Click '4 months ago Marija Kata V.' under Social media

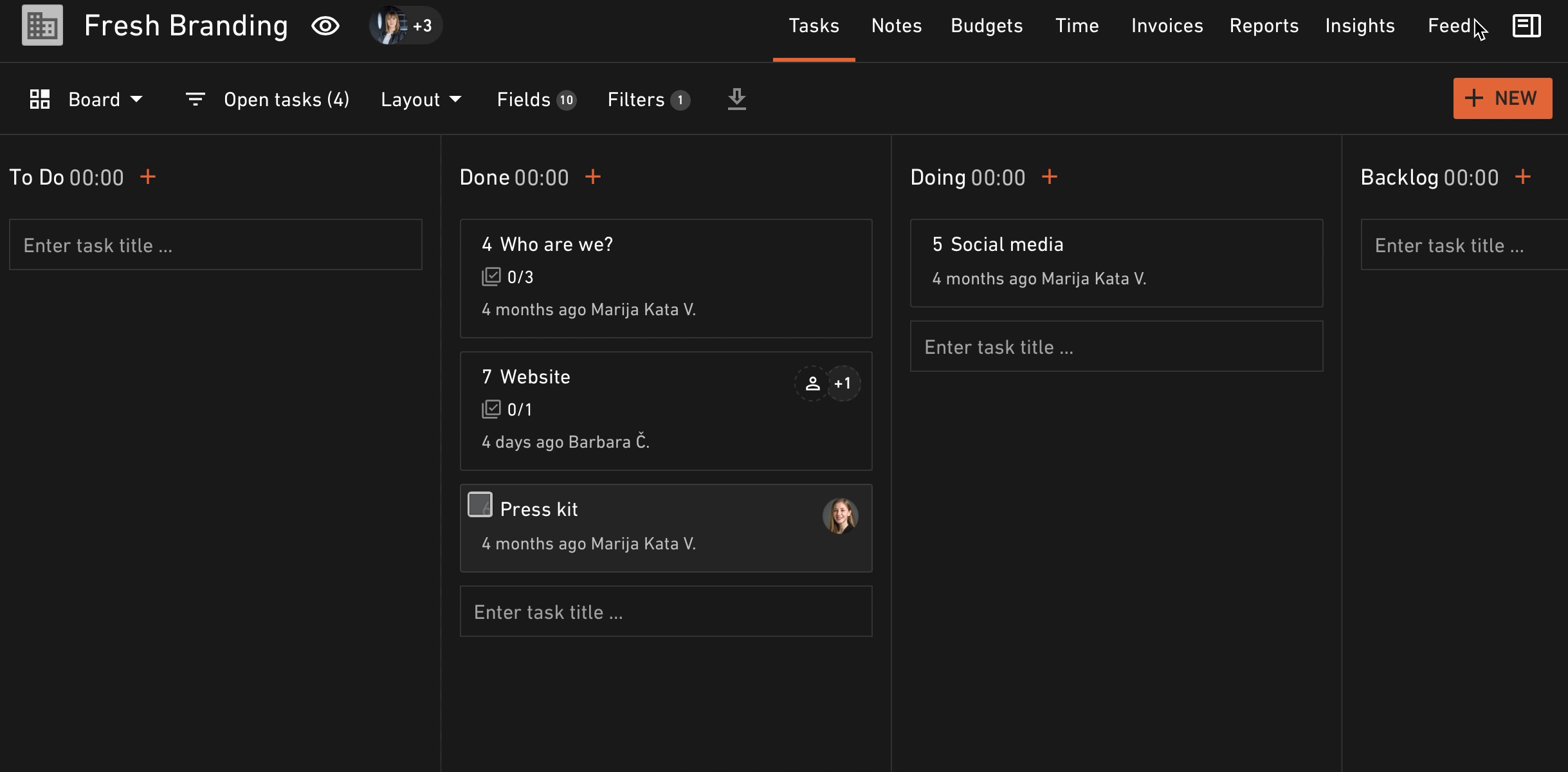1039,279
